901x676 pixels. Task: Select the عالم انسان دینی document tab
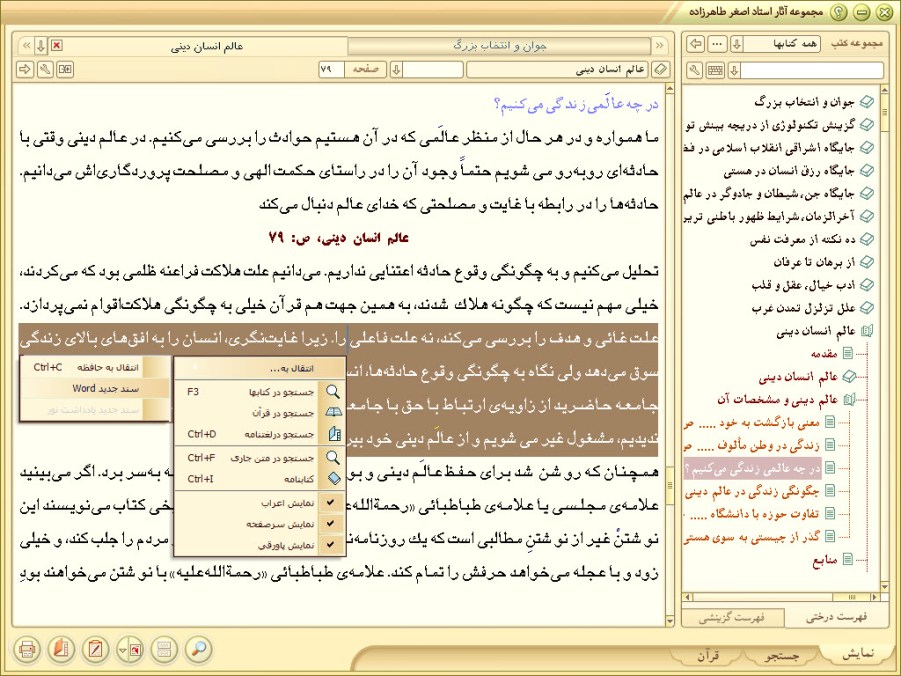click(207, 46)
